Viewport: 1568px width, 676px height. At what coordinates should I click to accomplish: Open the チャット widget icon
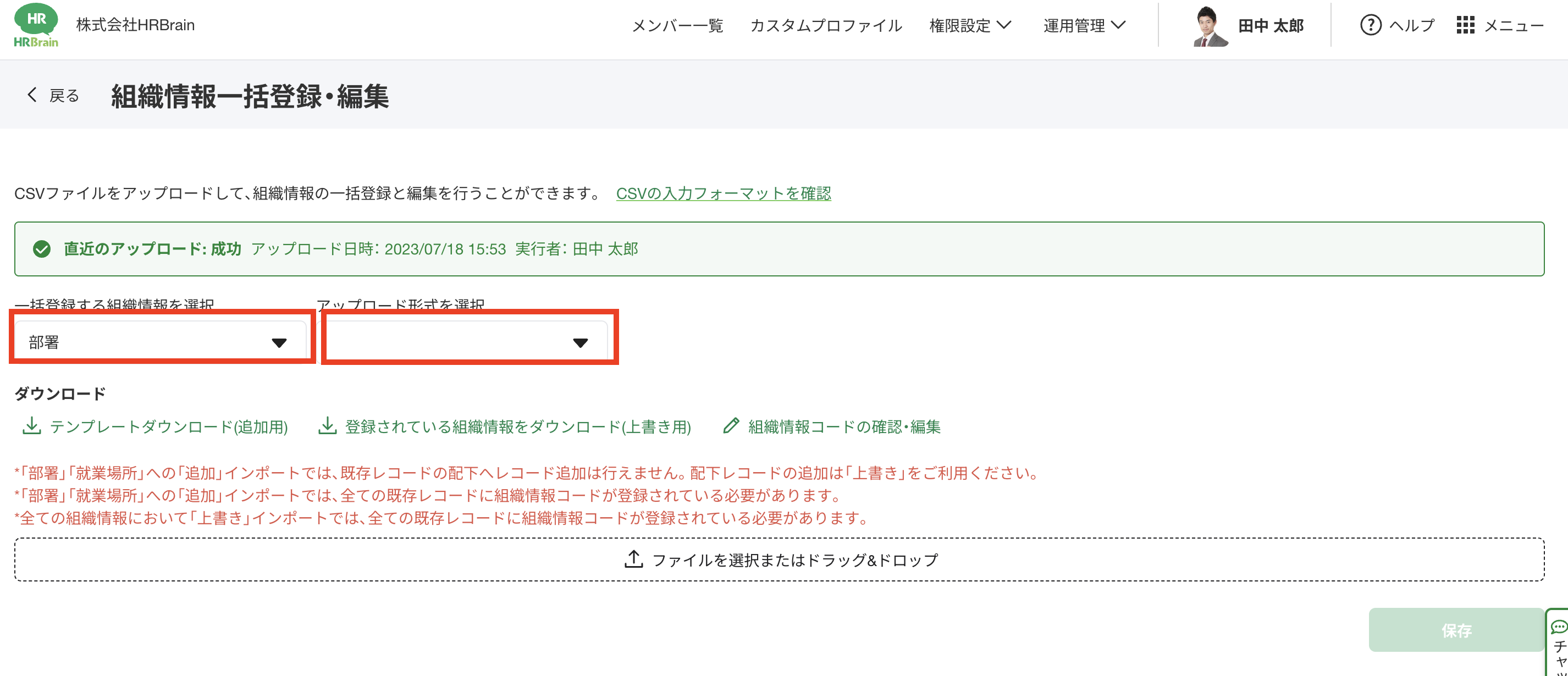(x=1558, y=627)
